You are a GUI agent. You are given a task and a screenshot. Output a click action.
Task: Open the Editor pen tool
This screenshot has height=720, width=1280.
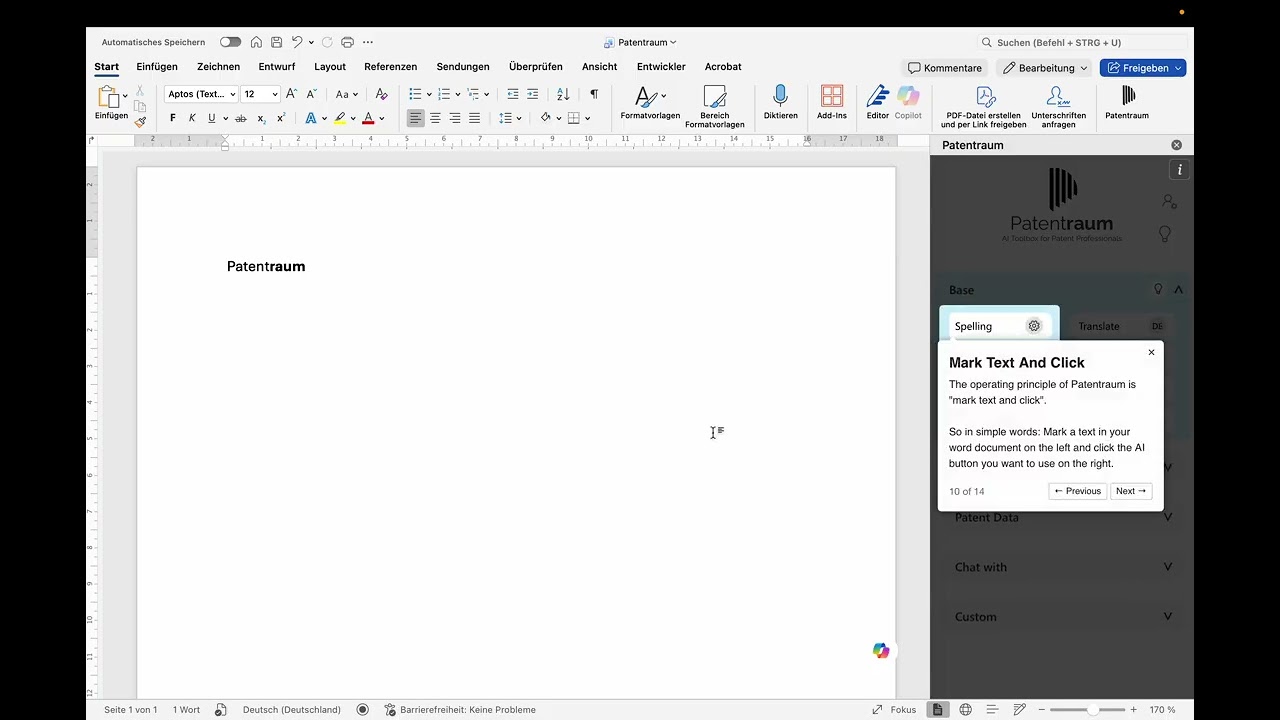pos(878,102)
